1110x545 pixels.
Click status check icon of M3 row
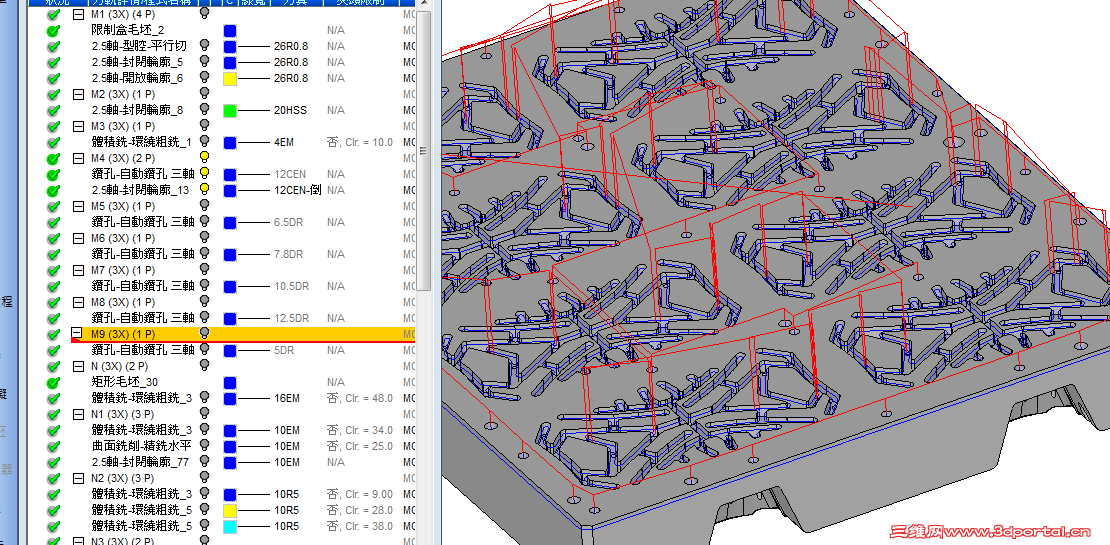53,127
